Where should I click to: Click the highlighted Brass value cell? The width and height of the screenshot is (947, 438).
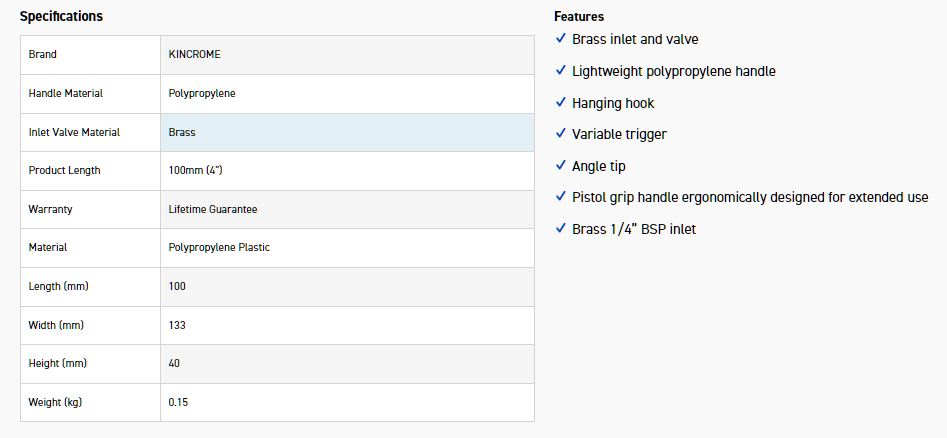click(347, 132)
